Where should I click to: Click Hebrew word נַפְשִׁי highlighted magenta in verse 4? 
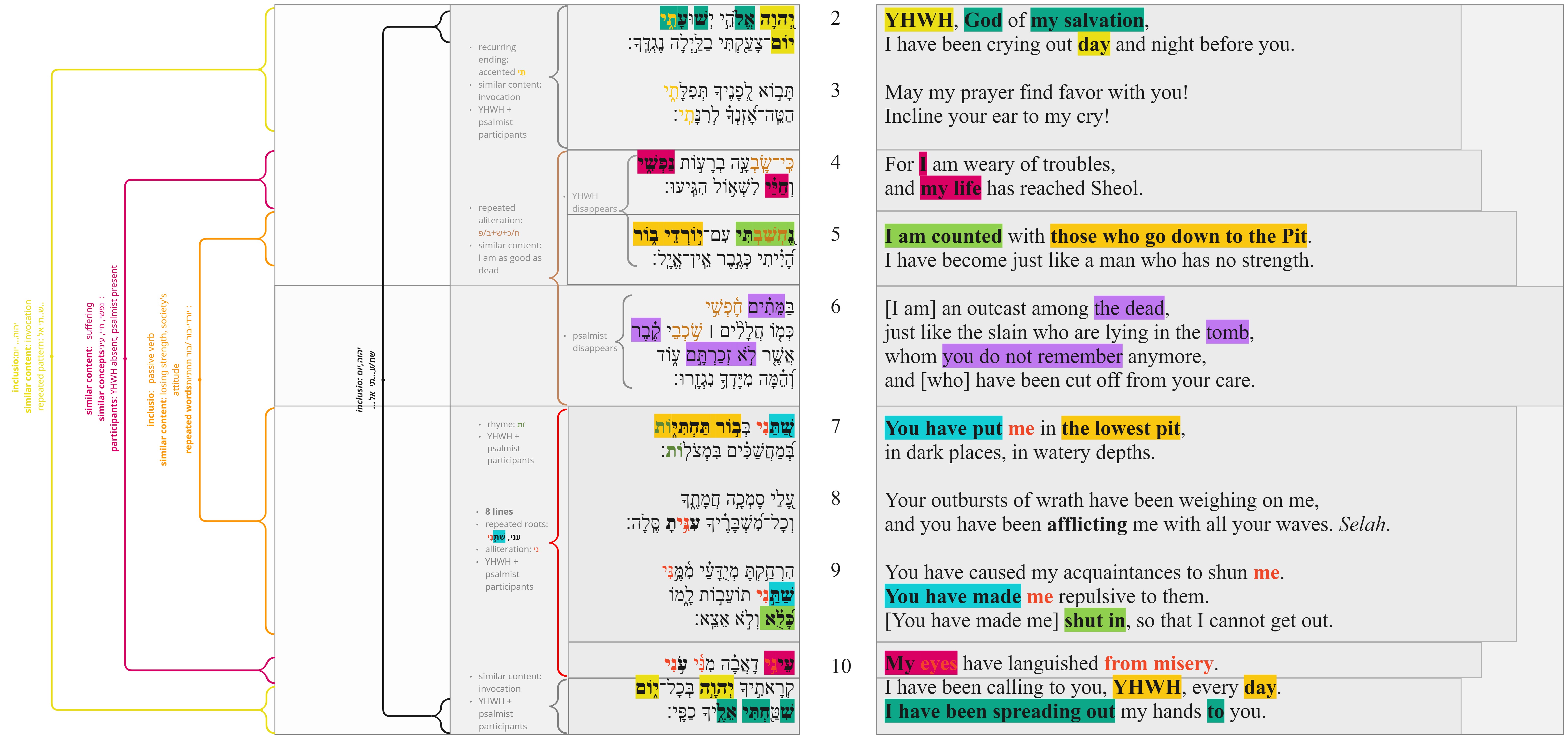tap(656, 162)
